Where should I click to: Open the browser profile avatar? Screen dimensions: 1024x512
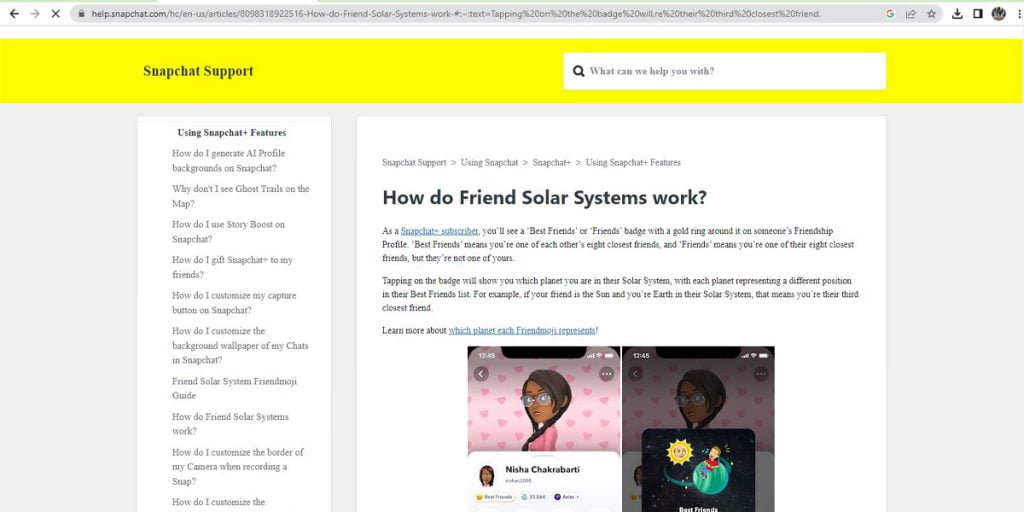[x=999, y=13]
